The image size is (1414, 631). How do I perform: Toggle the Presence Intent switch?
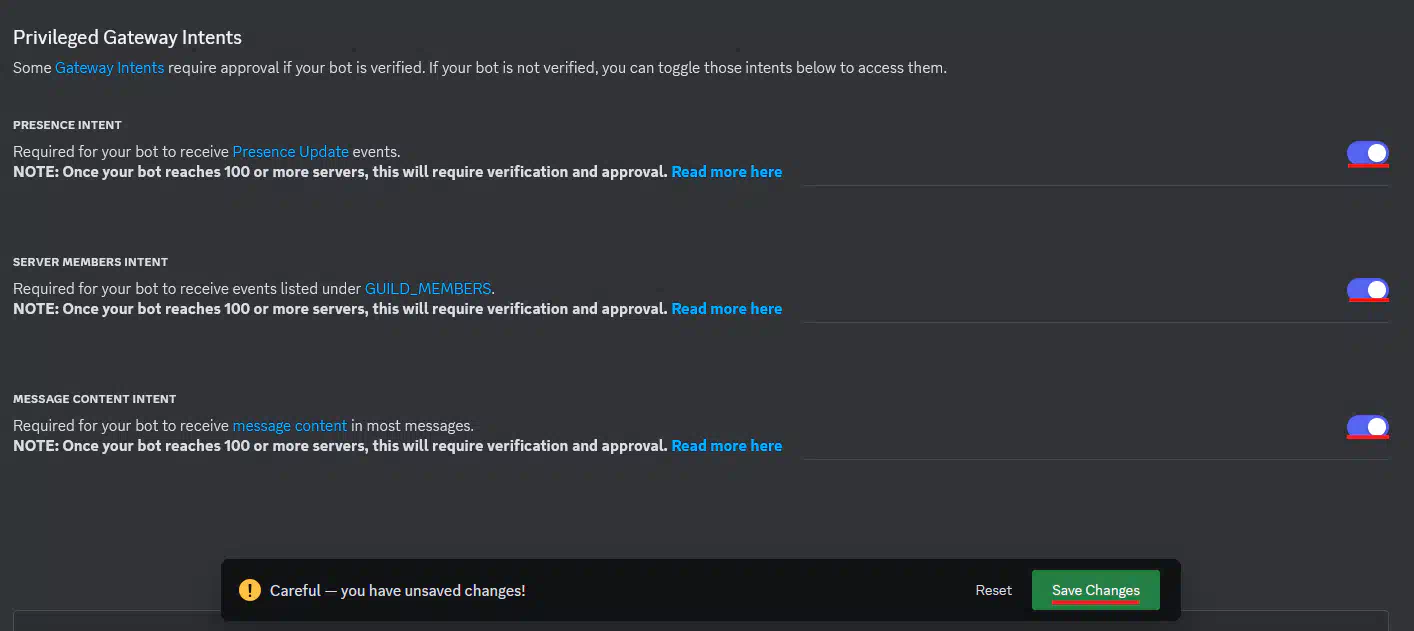click(x=1367, y=152)
